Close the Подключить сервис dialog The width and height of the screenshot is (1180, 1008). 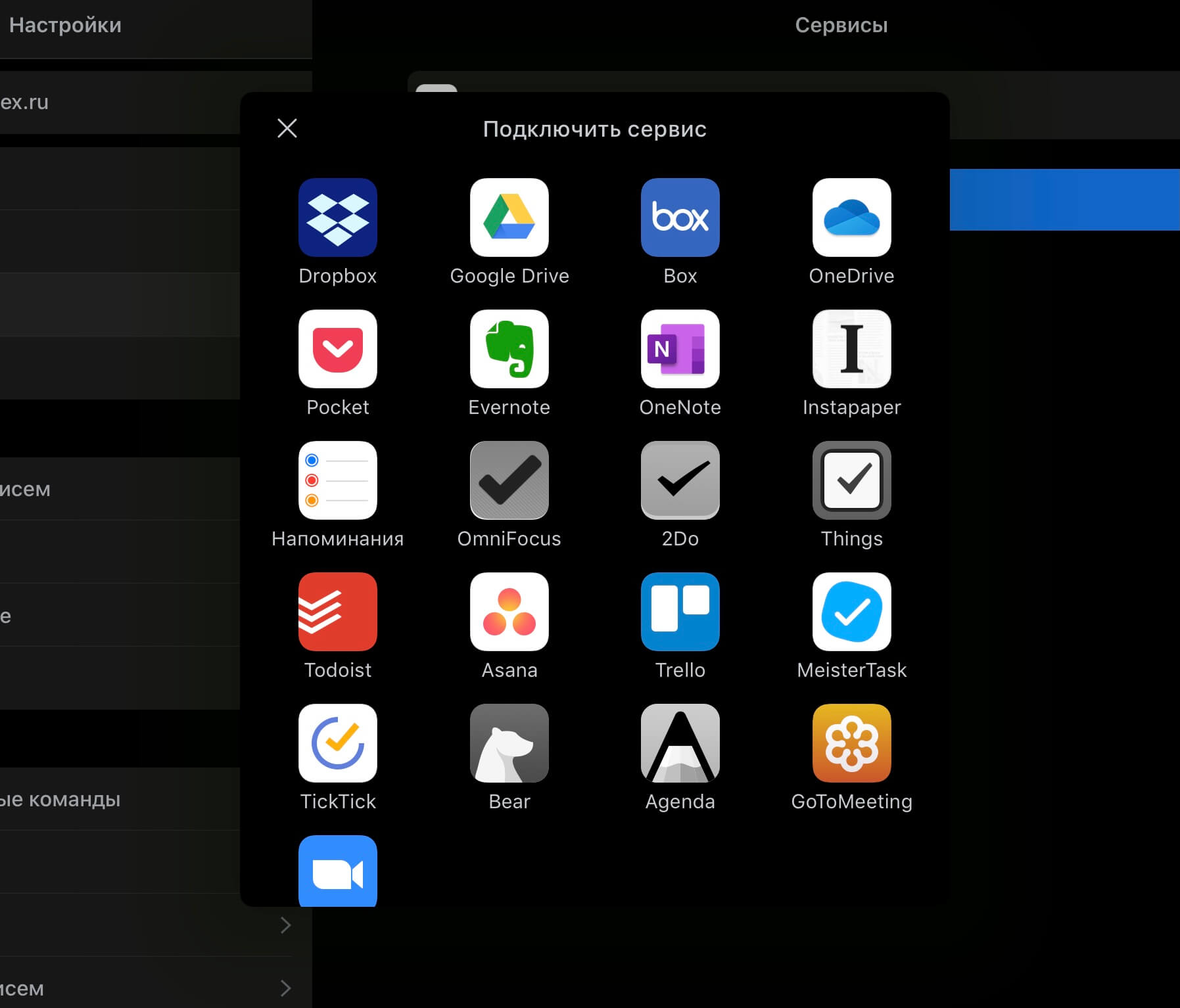coord(287,128)
